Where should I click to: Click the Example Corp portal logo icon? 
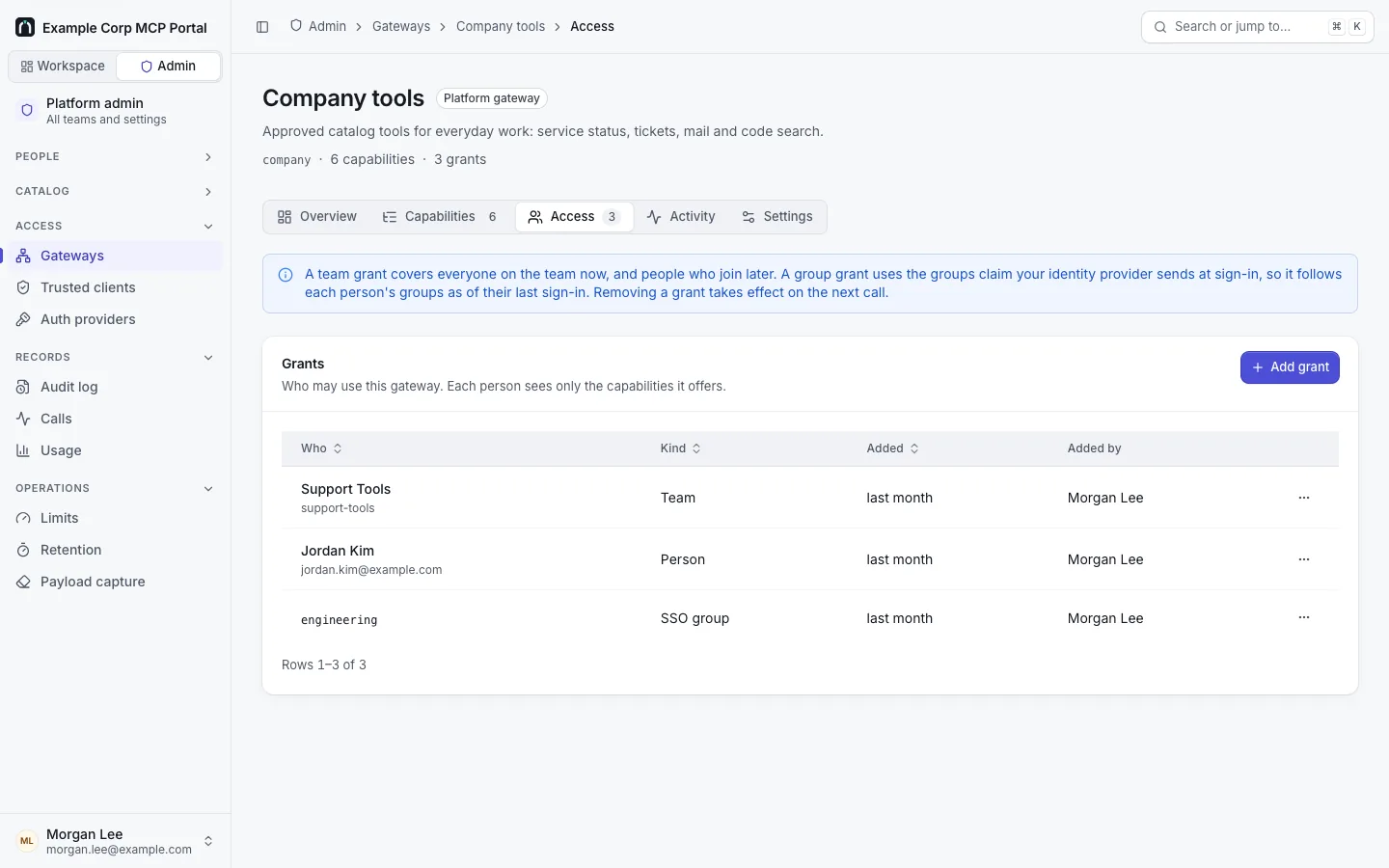click(25, 27)
